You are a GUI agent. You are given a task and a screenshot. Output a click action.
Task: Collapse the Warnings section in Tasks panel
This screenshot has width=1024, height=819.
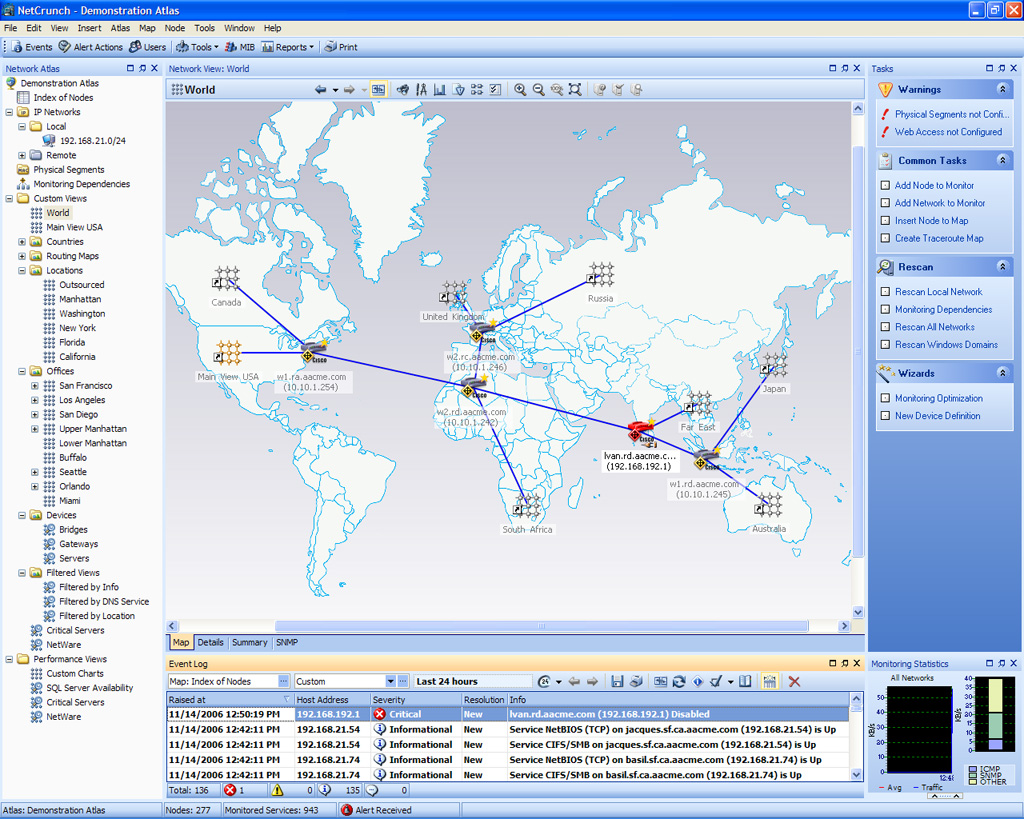(x=1002, y=90)
